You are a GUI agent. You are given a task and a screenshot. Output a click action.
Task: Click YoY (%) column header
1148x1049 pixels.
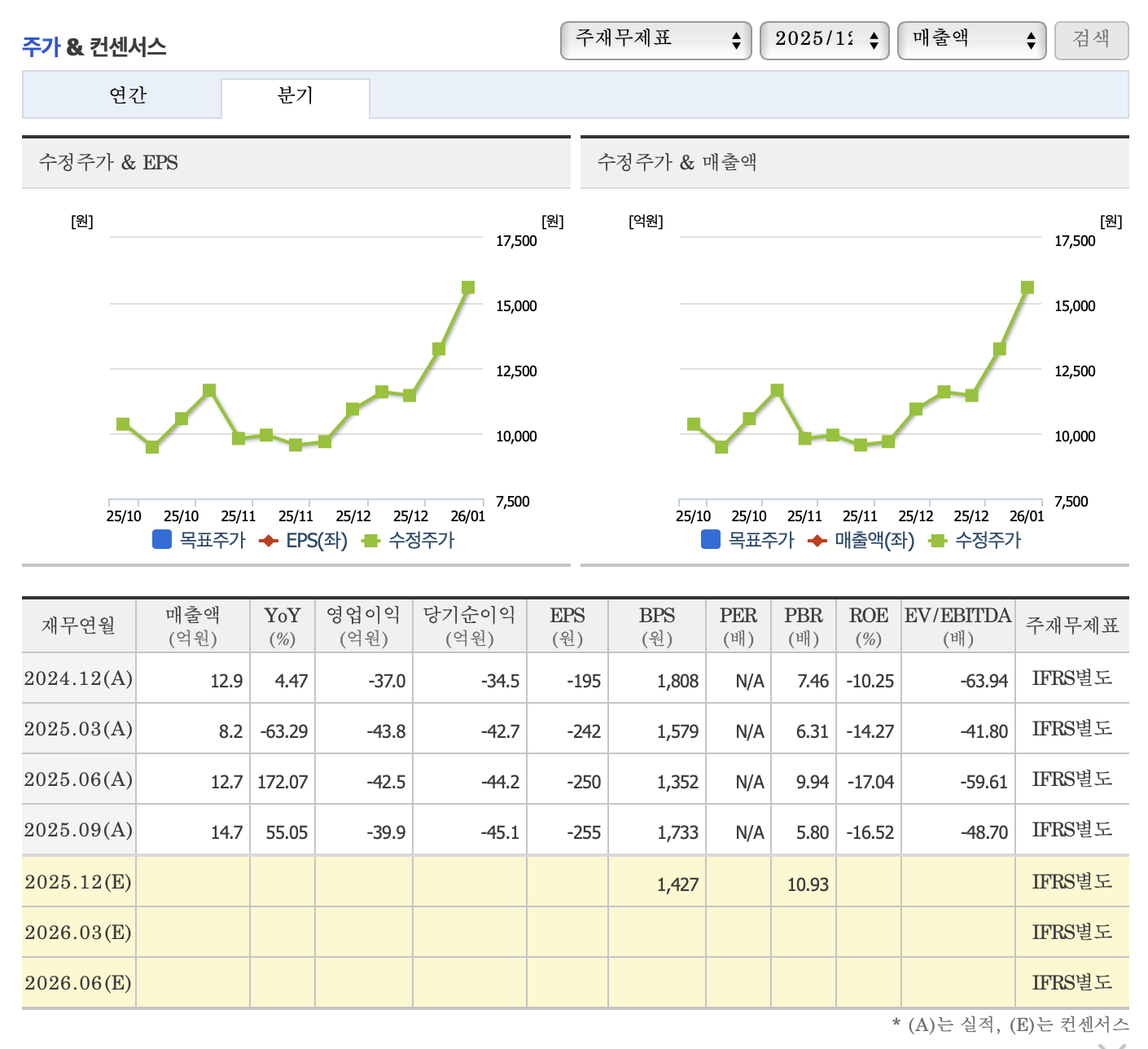(x=283, y=625)
